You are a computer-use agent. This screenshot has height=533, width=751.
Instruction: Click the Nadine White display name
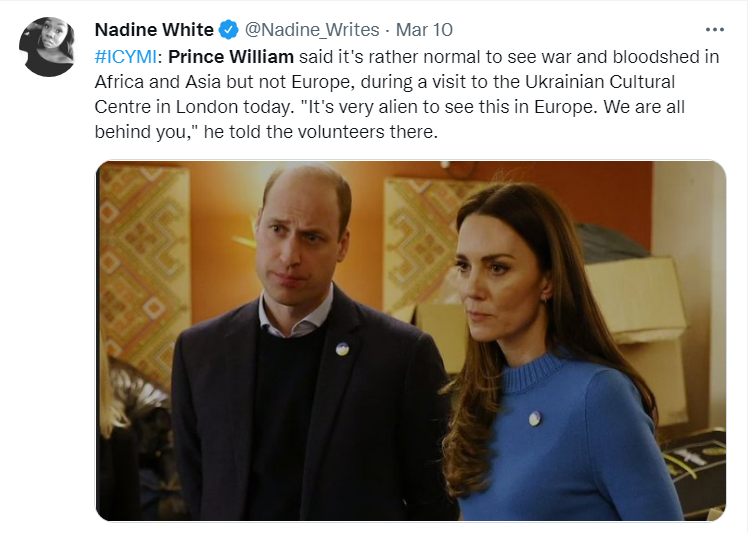tap(154, 30)
